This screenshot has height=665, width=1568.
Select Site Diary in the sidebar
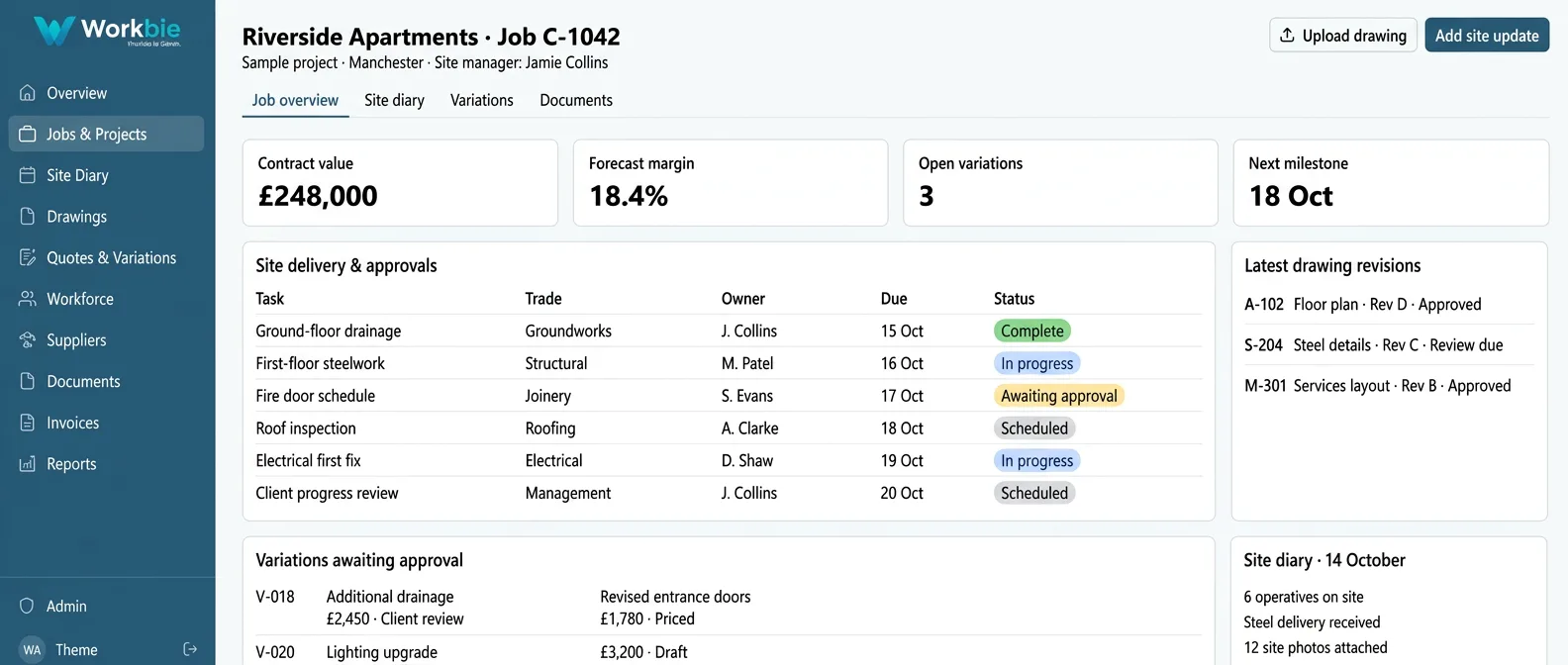[107, 175]
